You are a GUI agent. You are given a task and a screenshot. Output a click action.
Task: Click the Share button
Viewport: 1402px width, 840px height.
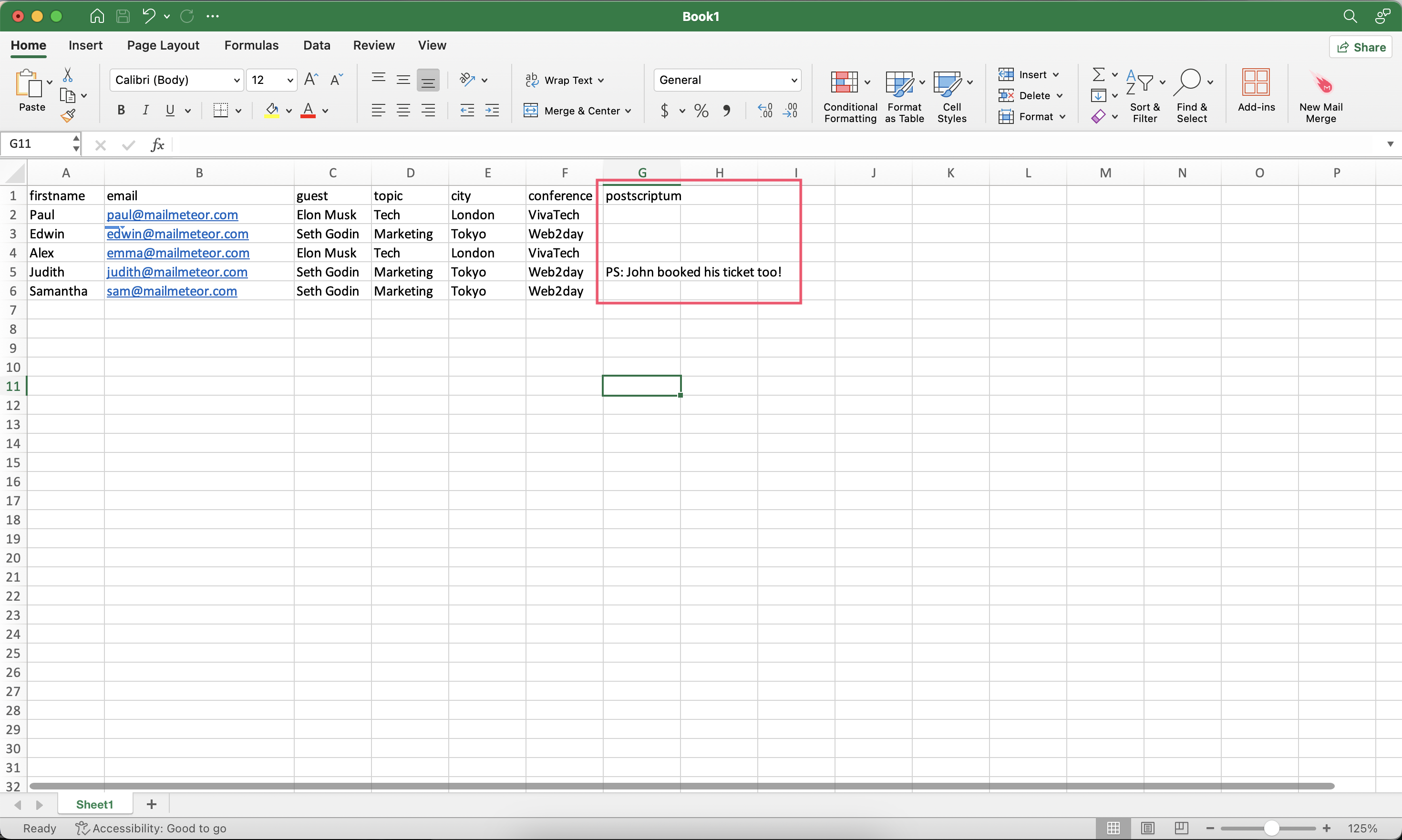(x=1361, y=47)
